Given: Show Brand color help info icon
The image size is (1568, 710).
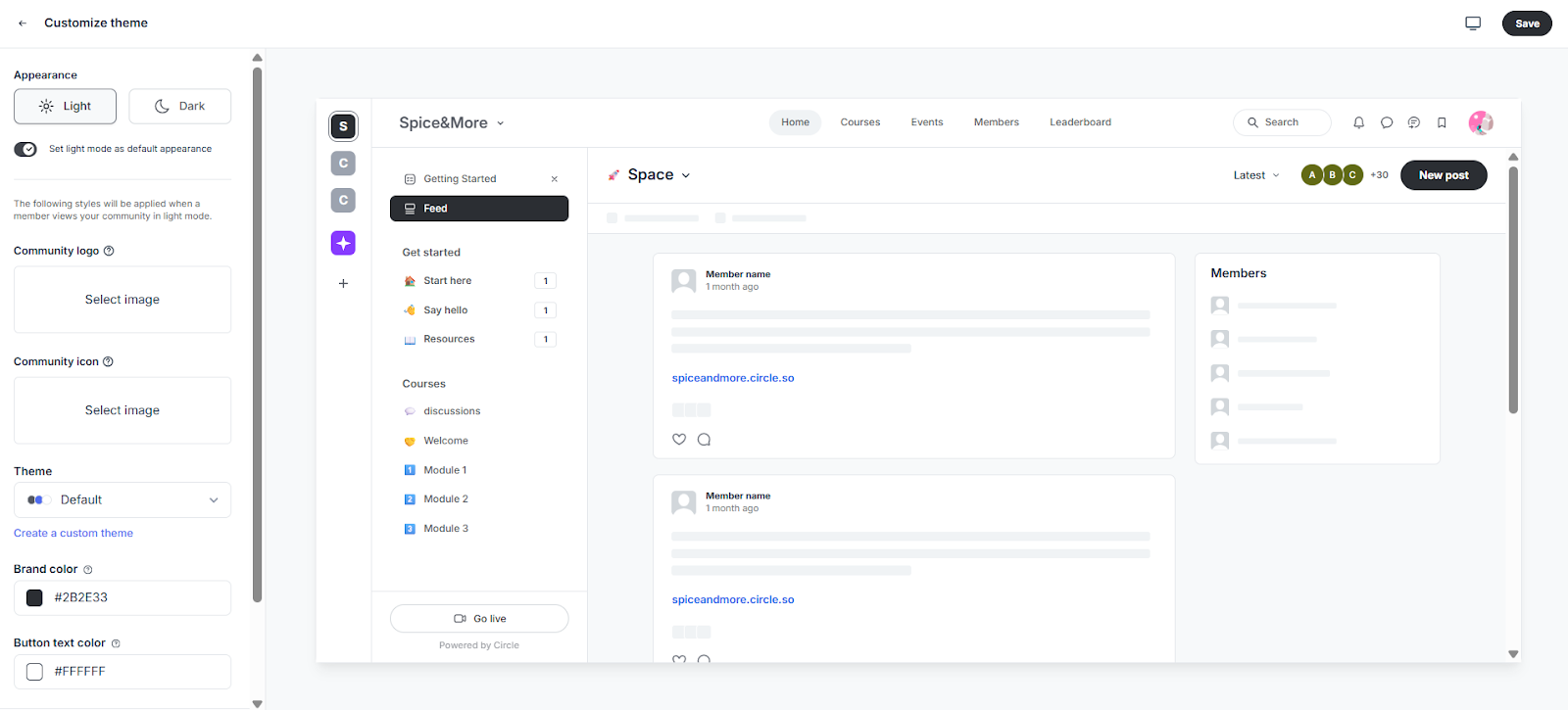Looking at the screenshot, I should coord(88,570).
